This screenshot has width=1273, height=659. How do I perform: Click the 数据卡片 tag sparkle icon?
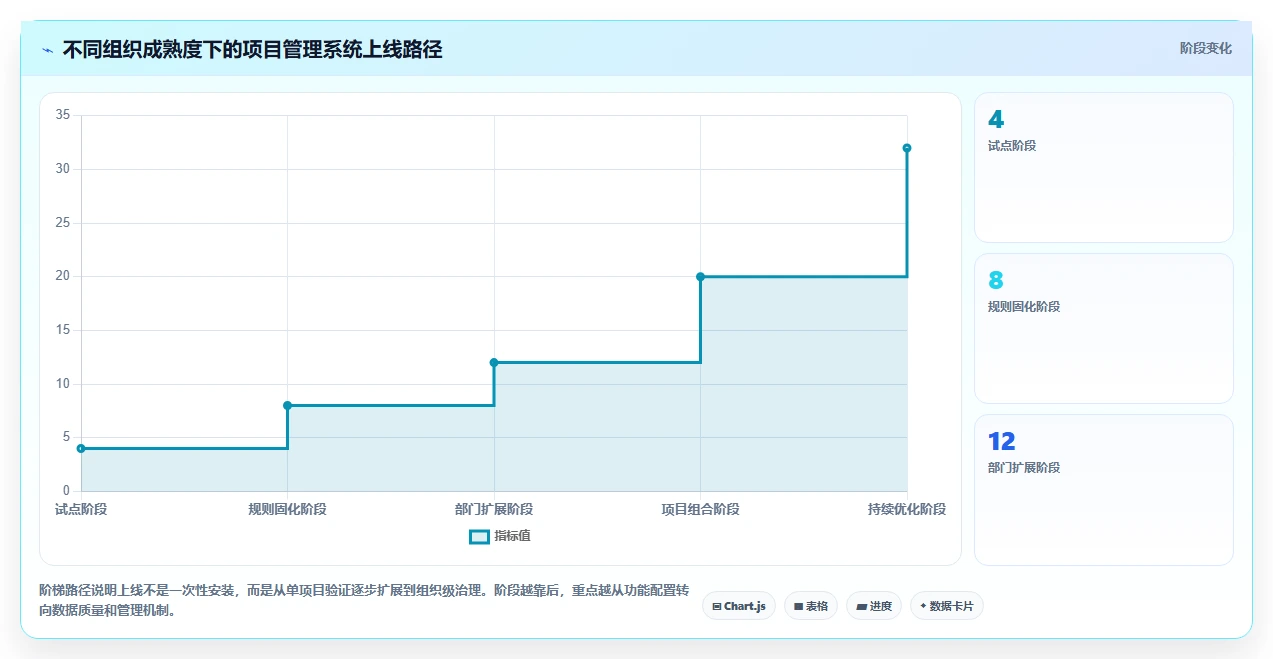click(923, 606)
